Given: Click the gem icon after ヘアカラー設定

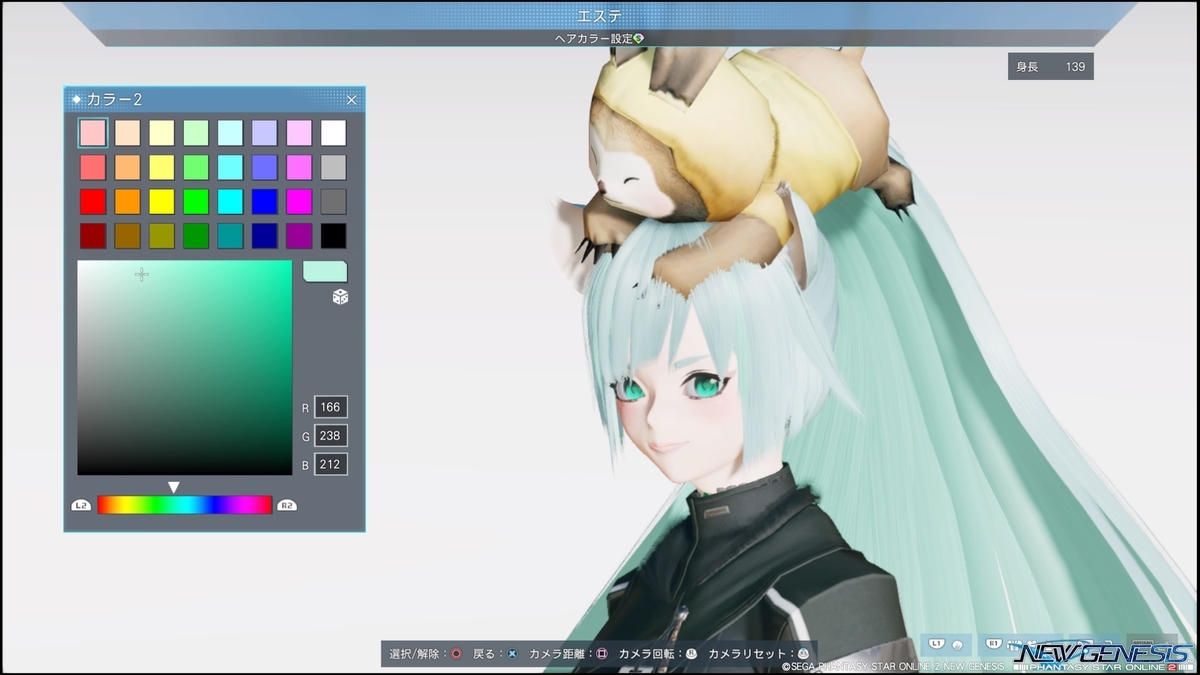Looking at the screenshot, I should tap(638, 38).
